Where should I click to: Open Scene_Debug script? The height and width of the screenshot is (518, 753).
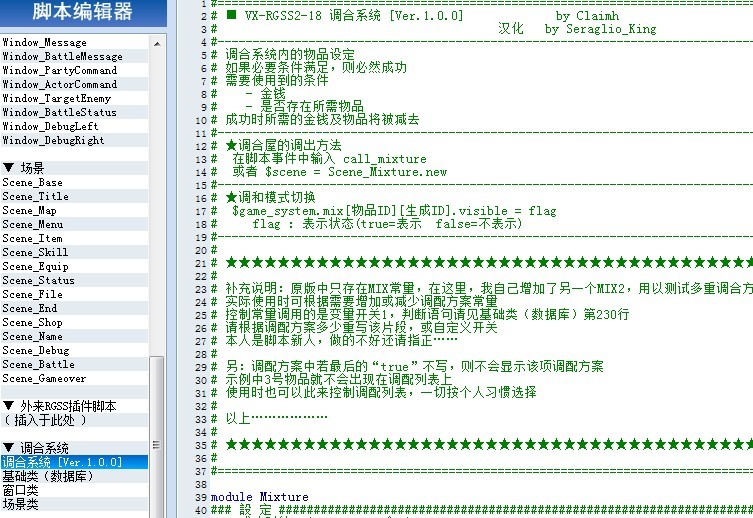(x=74, y=350)
